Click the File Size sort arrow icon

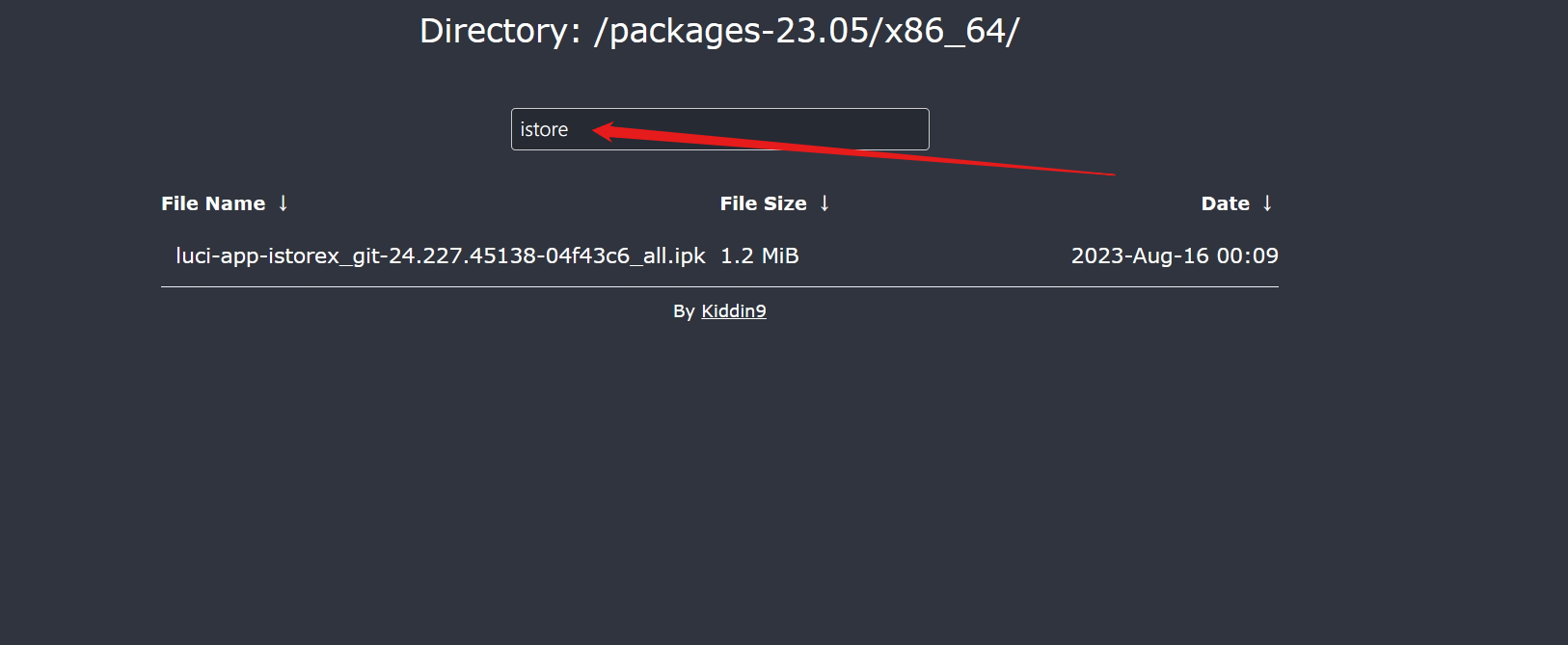coord(825,203)
